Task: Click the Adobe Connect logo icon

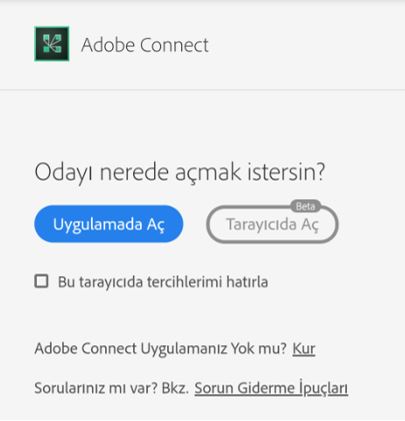Action: [52, 44]
